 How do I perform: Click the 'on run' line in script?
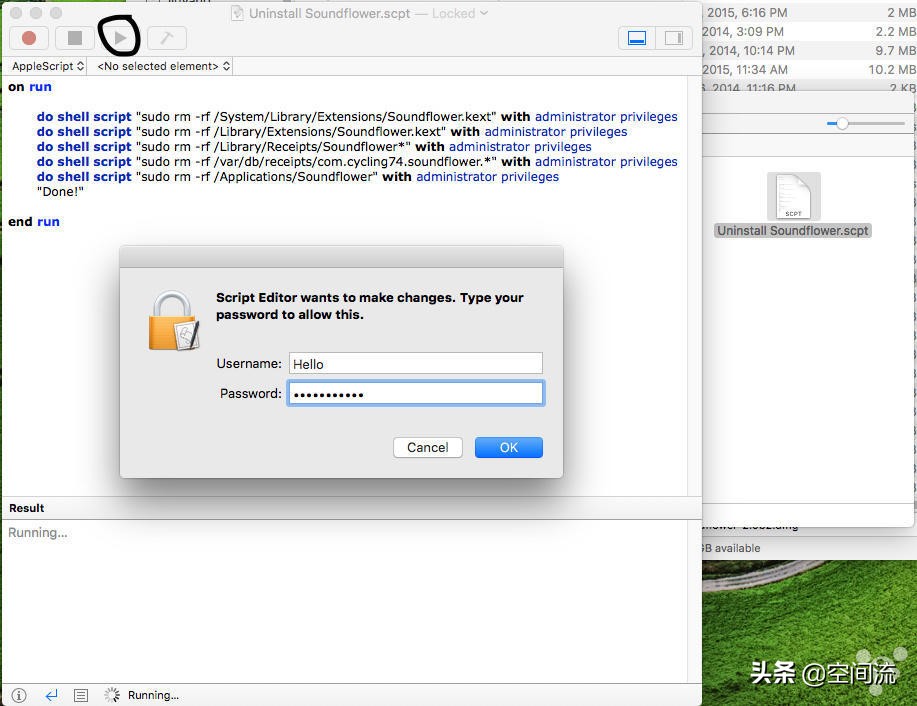click(30, 87)
